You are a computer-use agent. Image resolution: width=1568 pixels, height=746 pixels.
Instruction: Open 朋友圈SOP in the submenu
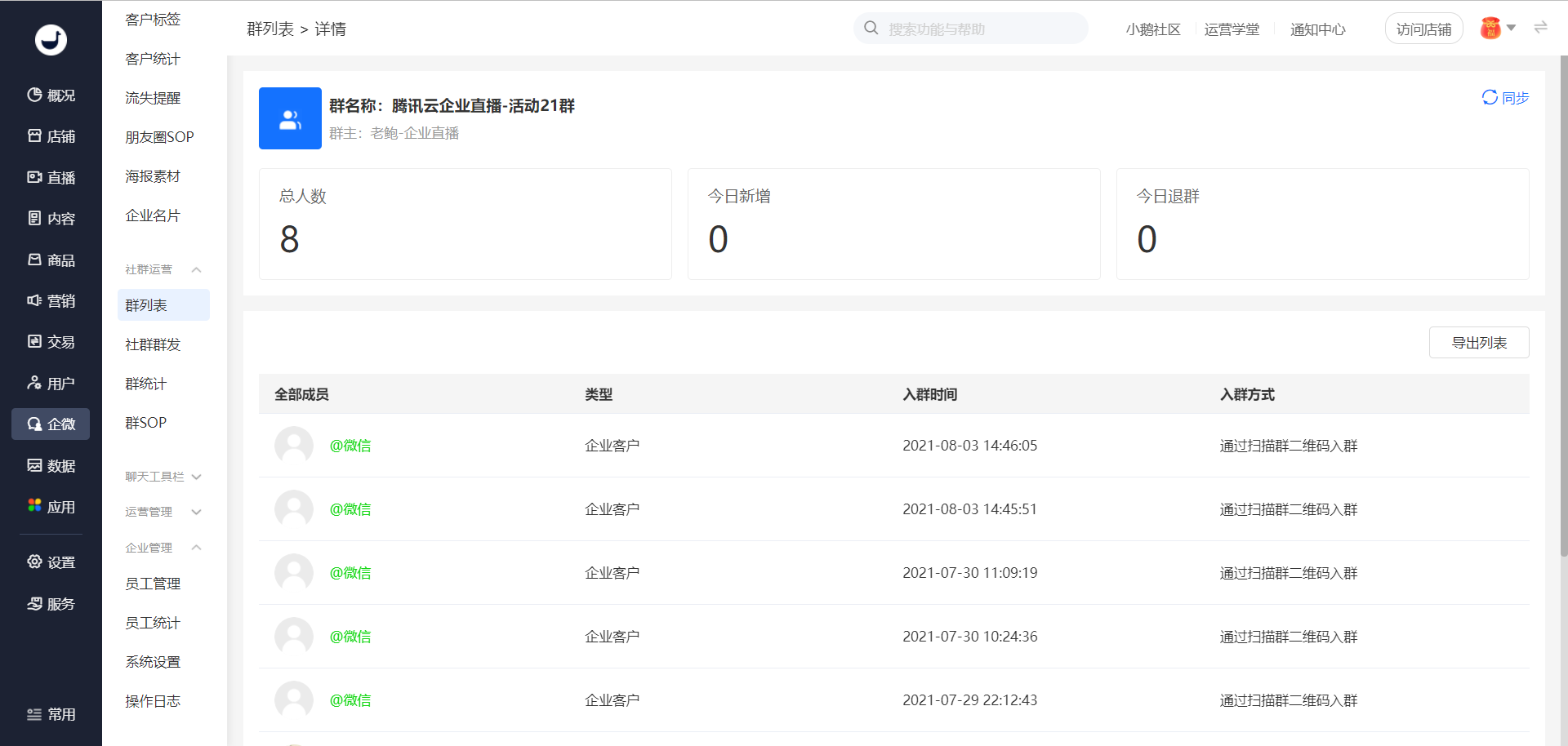pos(159,137)
